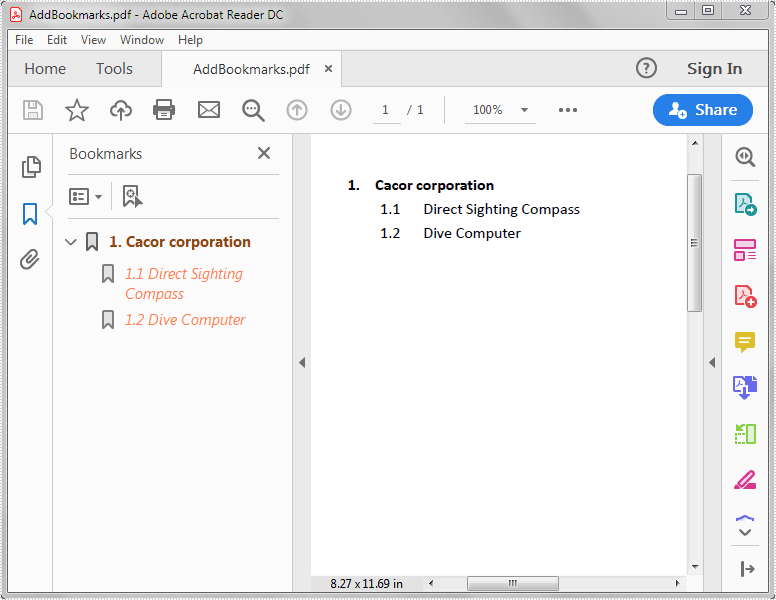Open the Help menu
The width and height of the screenshot is (776, 600).
click(x=190, y=40)
